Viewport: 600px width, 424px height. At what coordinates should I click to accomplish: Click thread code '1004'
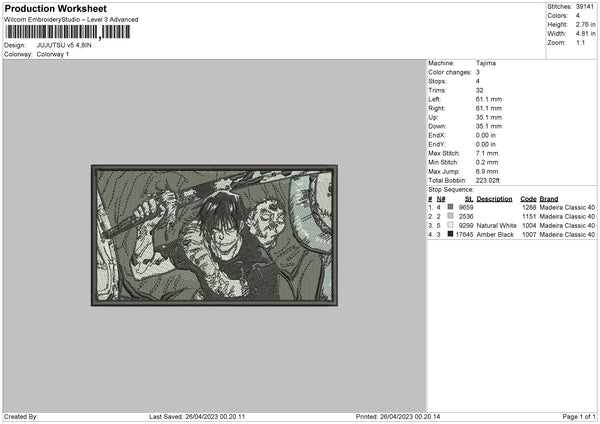[529, 226]
